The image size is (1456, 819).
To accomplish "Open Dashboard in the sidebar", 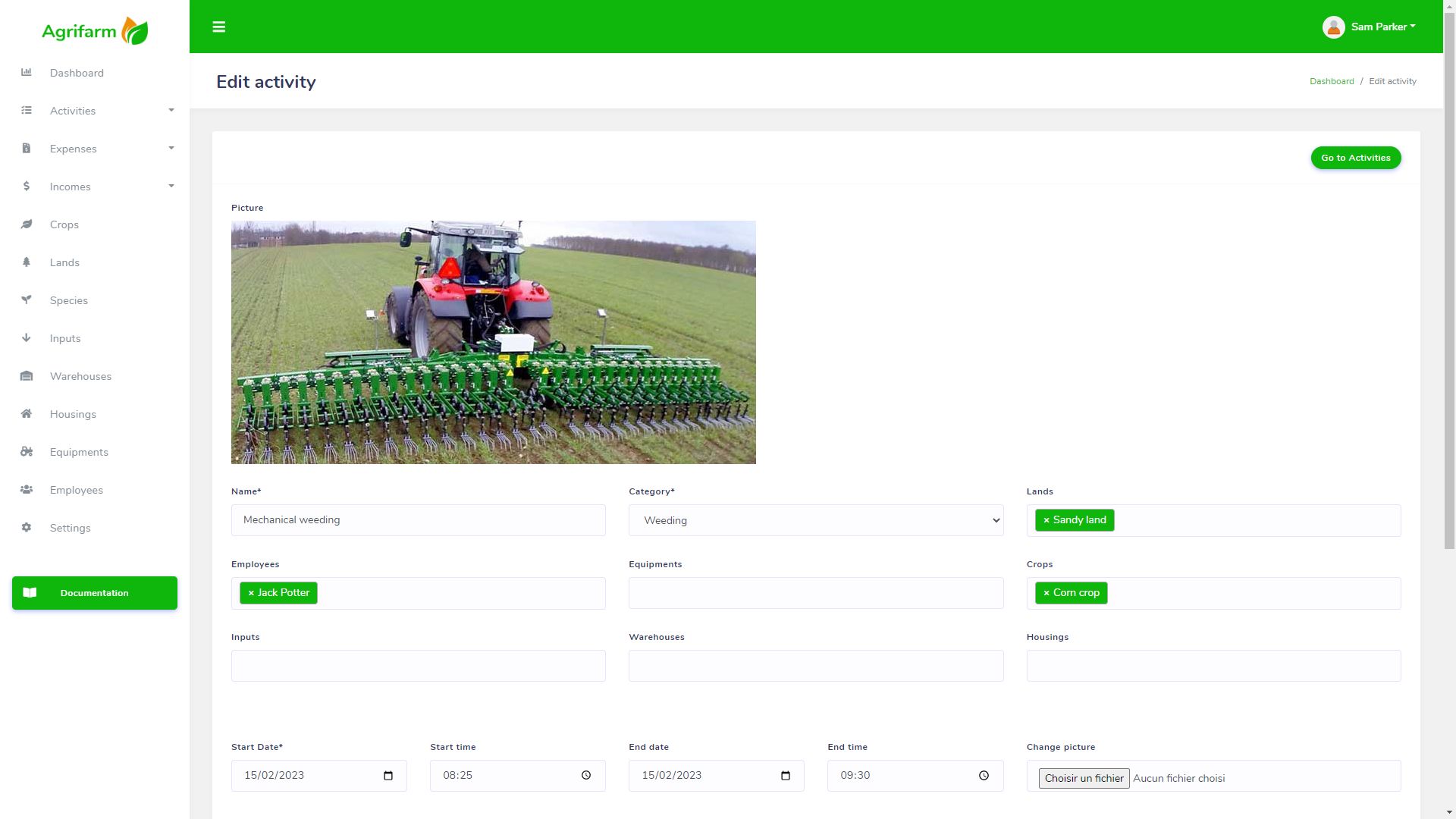I will click(x=77, y=73).
